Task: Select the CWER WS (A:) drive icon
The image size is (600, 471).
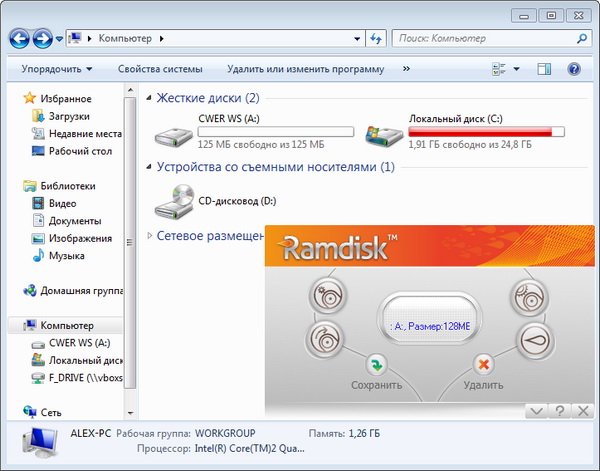Action: click(x=173, y=136)
